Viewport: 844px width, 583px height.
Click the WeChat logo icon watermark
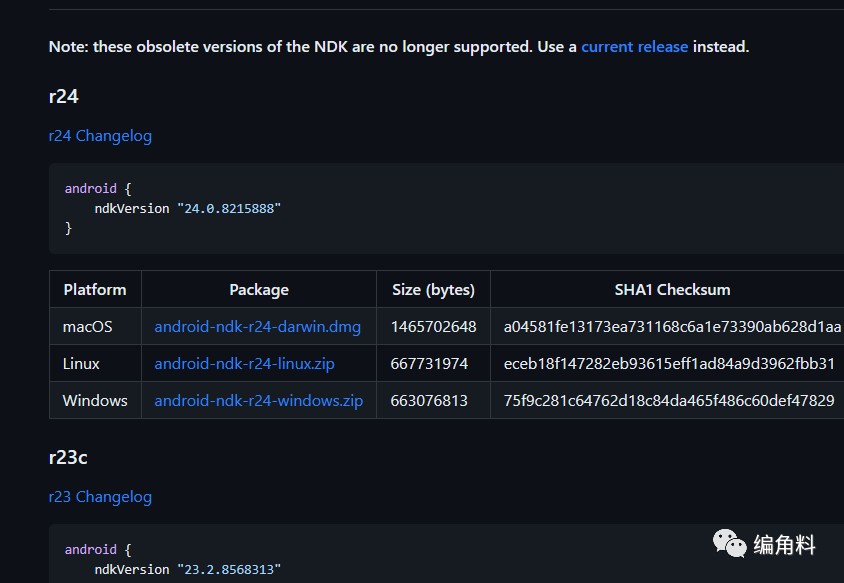[x=729, y=543]
